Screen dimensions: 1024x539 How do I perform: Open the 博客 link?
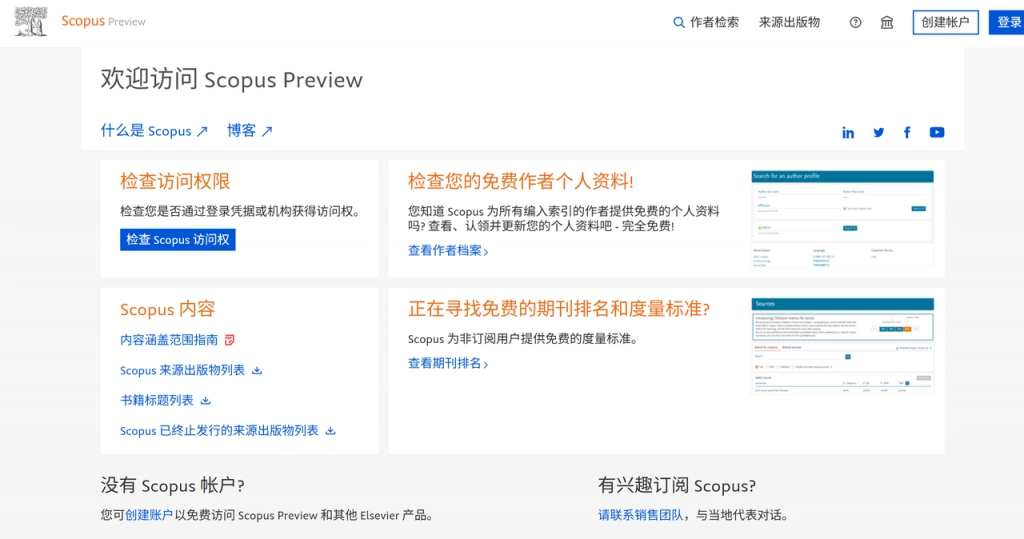point(241,131)
